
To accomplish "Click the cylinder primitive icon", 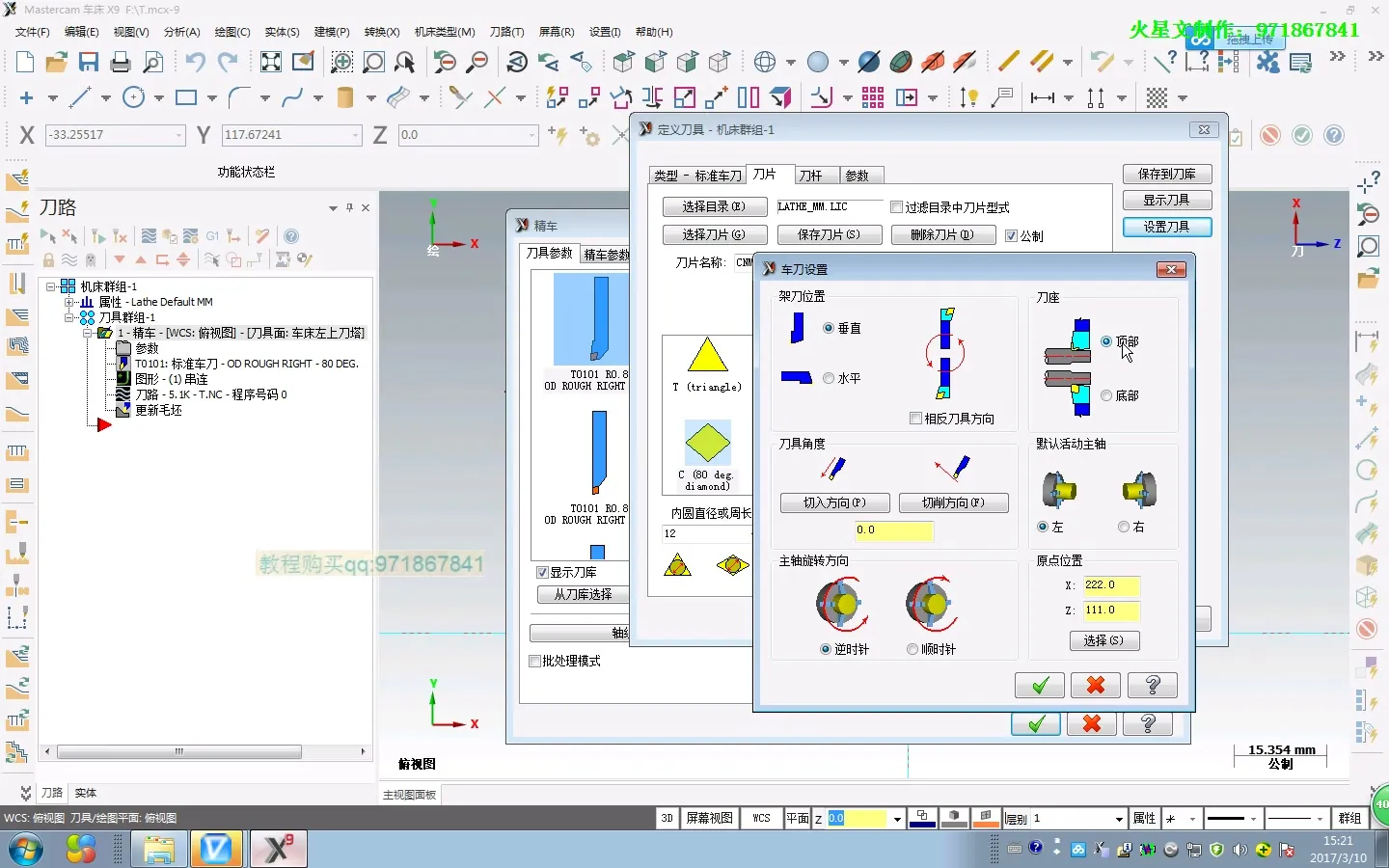I will pos(344,97).
